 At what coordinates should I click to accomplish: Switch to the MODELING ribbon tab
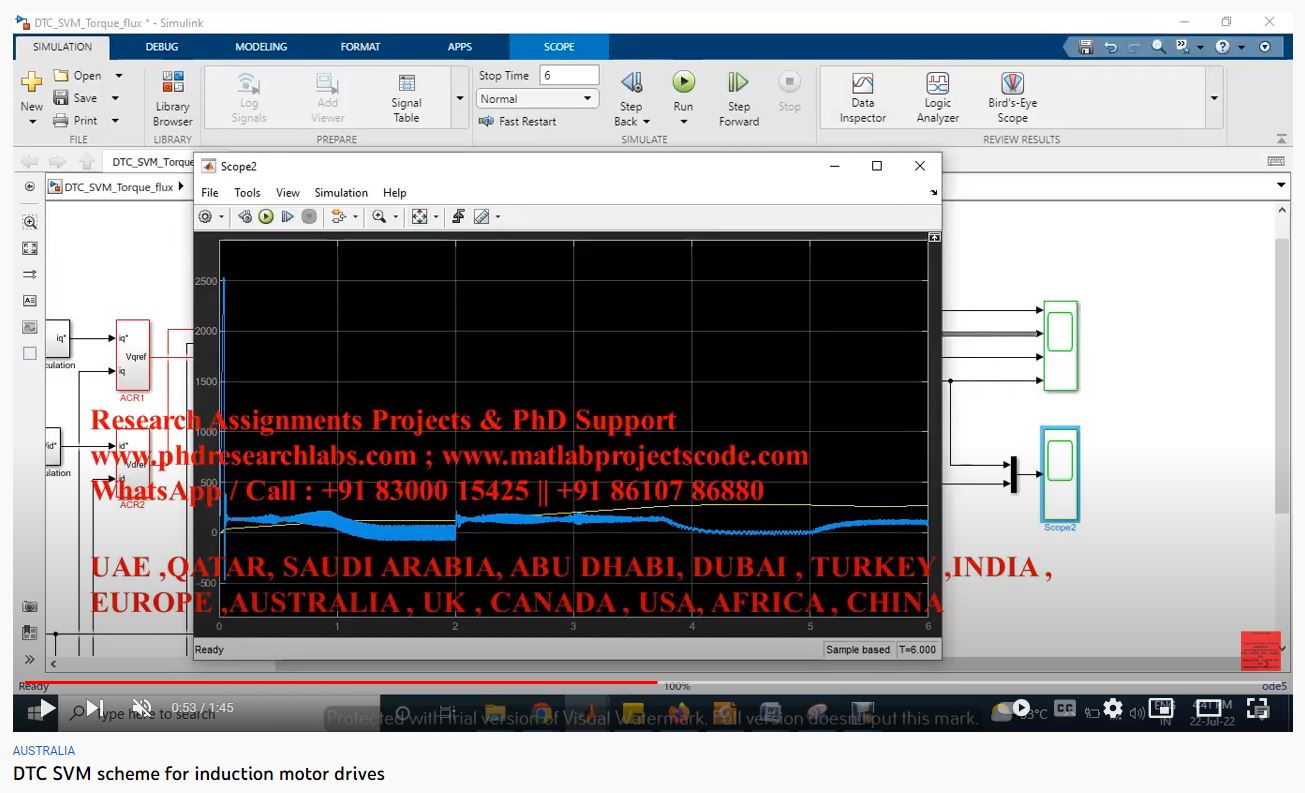click(x=261, y=47)
